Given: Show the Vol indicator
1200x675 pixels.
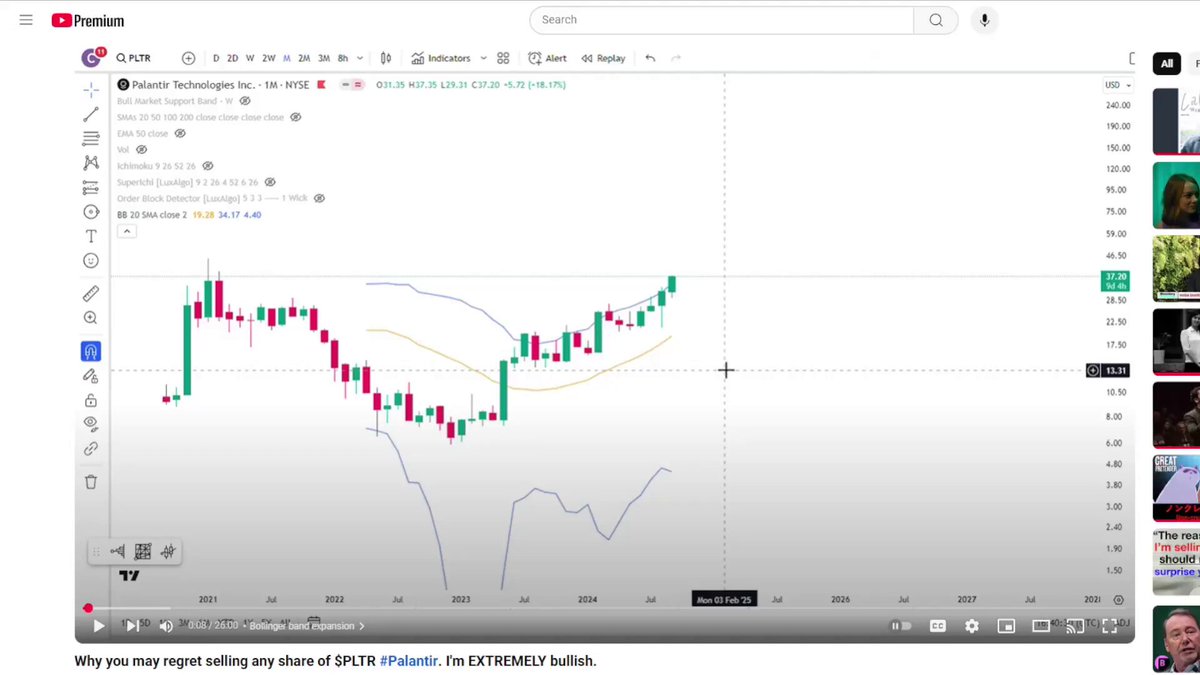Looking at the screenshot, I should point(141,149).
